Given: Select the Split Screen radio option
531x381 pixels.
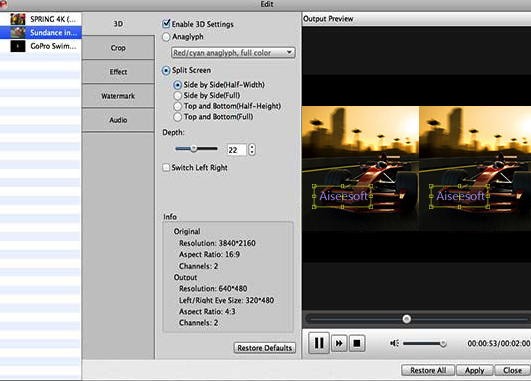Looking at the screenshot, I should [166, 70].
